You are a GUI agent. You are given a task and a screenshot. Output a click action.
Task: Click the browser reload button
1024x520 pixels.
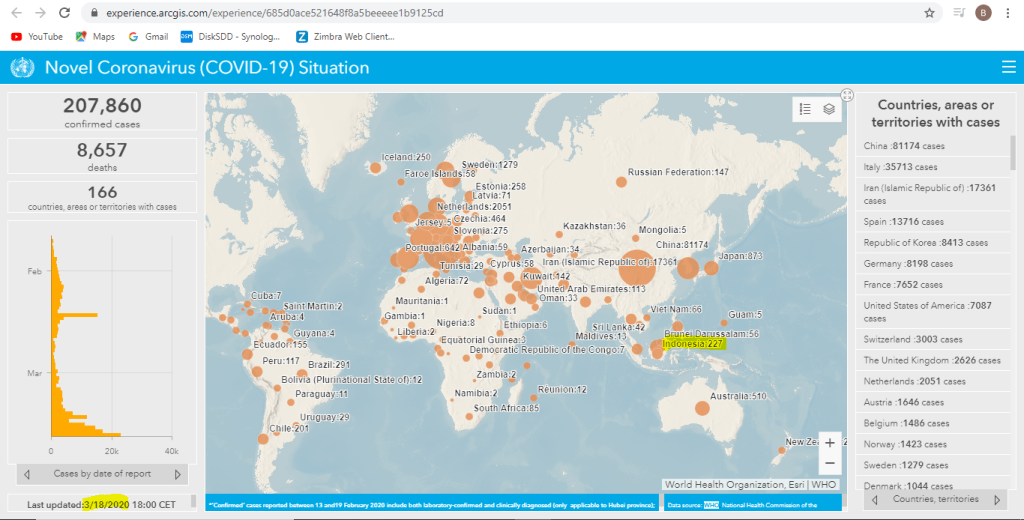(64, 13)
